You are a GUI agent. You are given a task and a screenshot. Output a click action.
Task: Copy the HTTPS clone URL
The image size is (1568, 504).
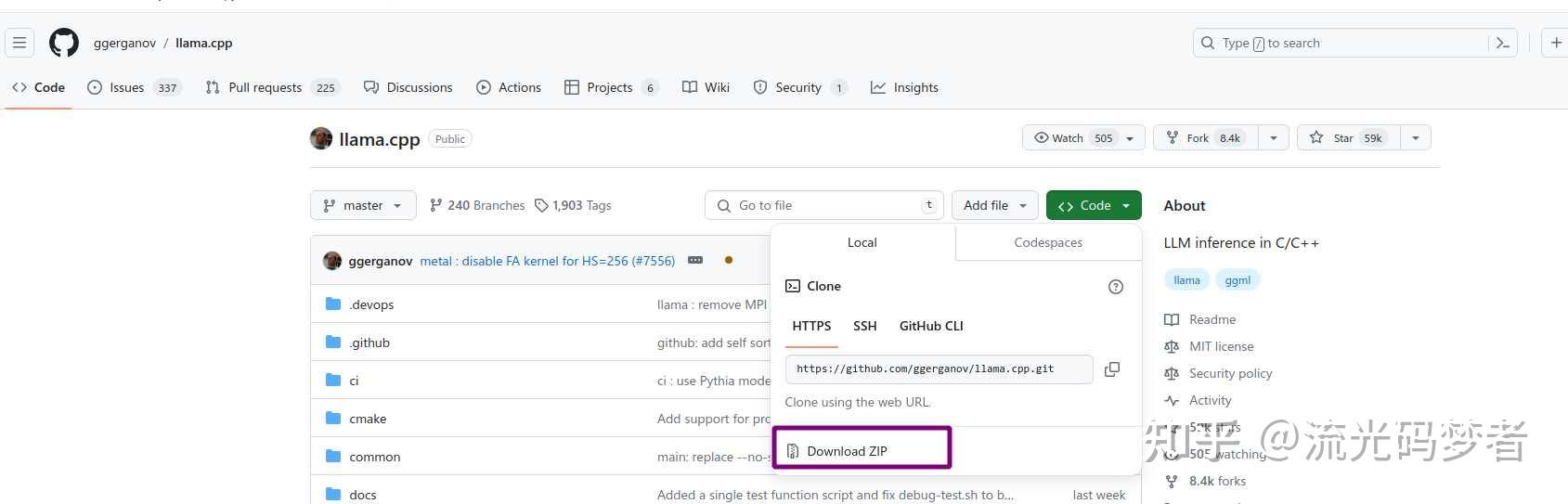coord(1111,369)
